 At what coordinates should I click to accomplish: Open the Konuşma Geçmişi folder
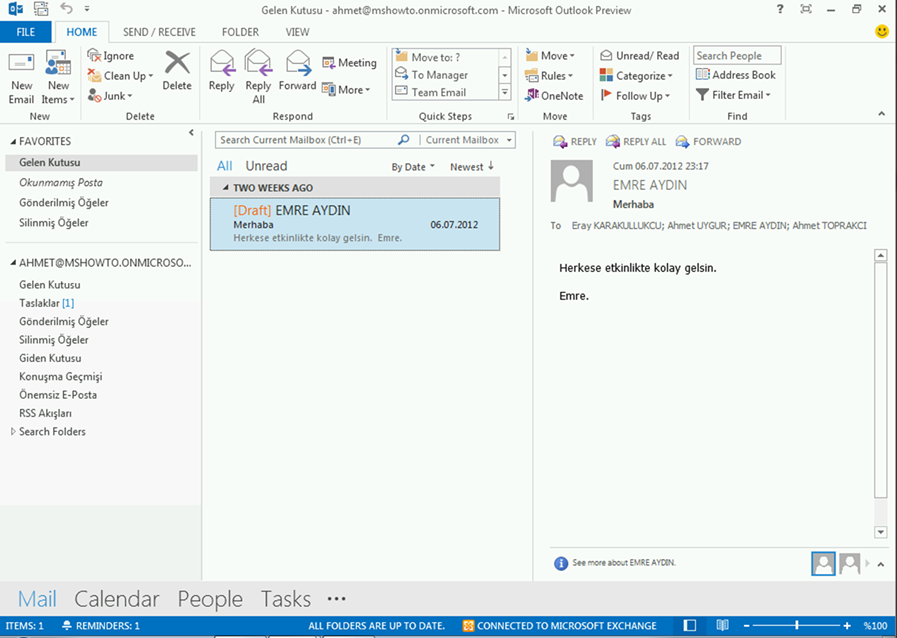pyautogui.click(x=61, y=377)
